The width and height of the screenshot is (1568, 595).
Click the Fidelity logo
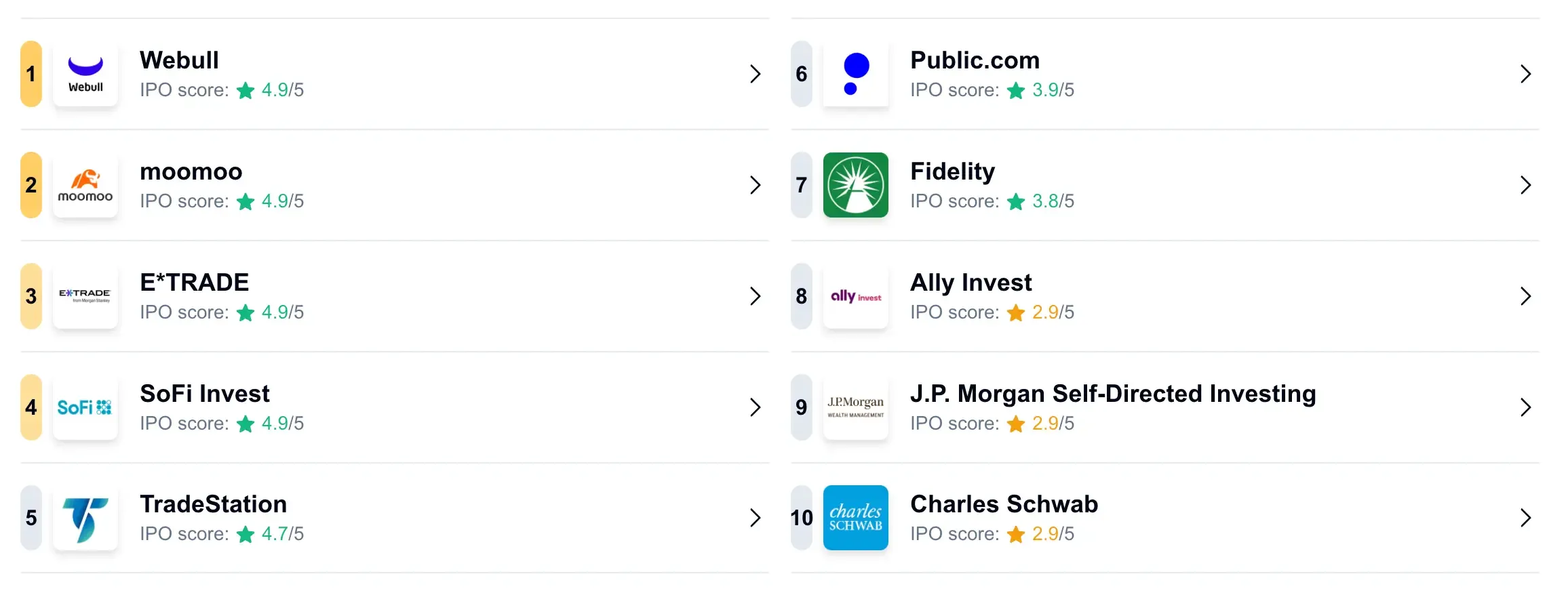[x=856, y=185]
